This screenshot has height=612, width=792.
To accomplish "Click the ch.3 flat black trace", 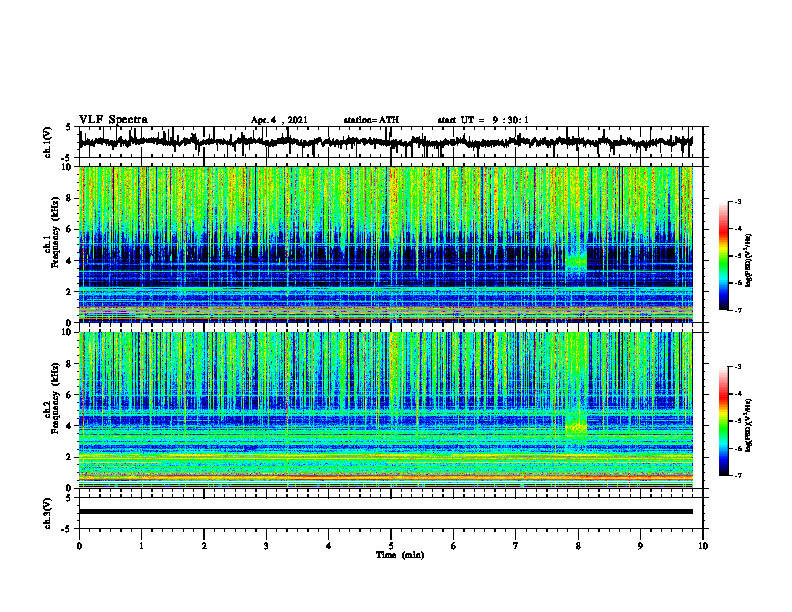I will [385, 512].
